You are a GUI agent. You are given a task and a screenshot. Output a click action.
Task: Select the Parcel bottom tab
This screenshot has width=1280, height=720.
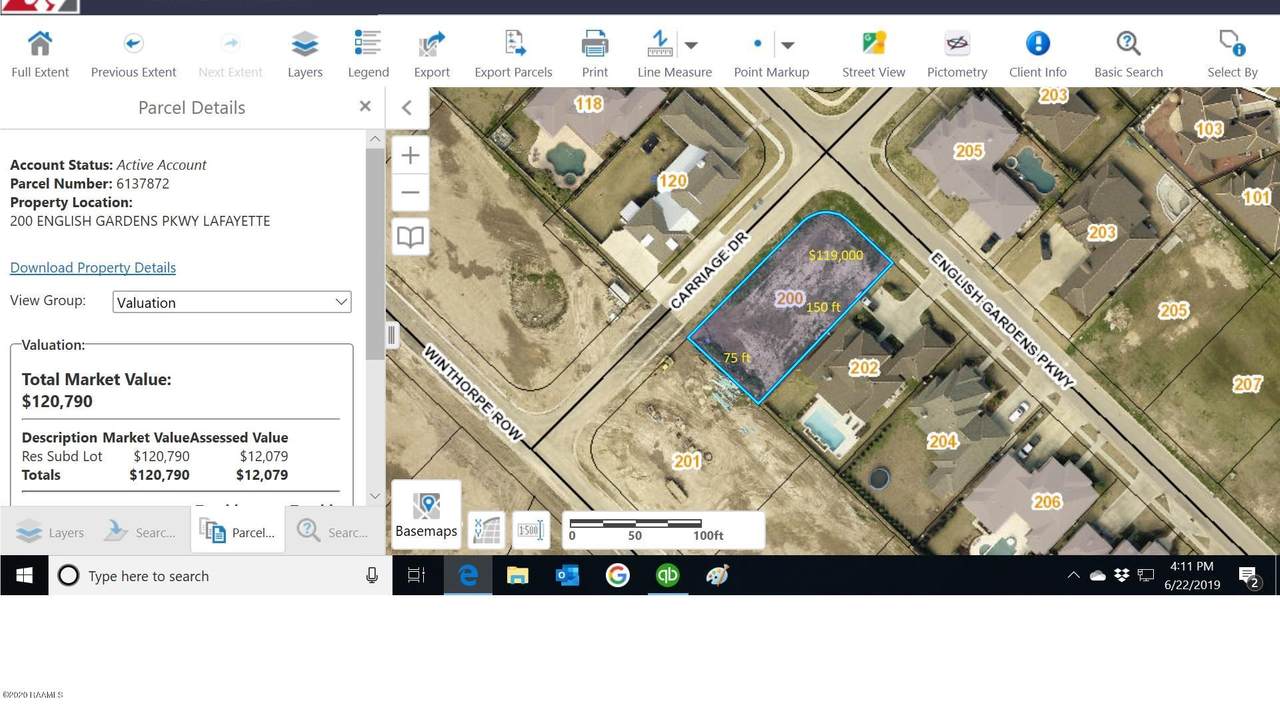click(x=238, y=532)
